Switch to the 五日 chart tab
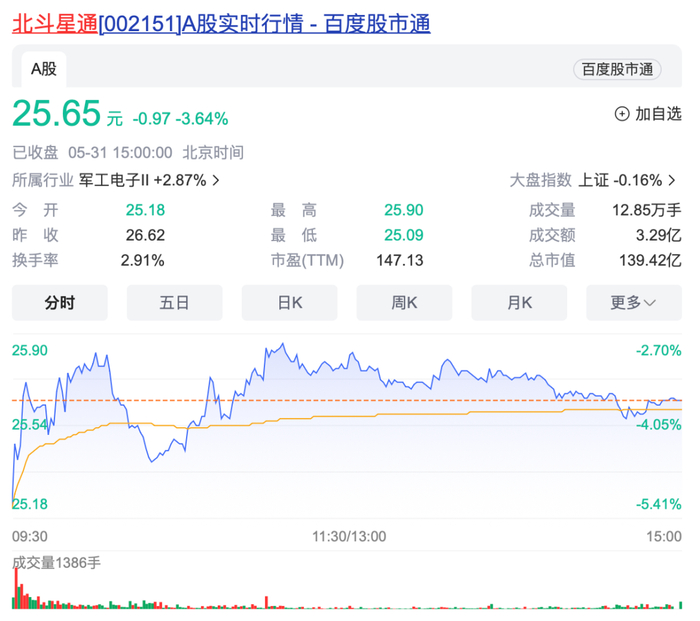This screenshot has width=700, height=621. [x=175, y=303]
